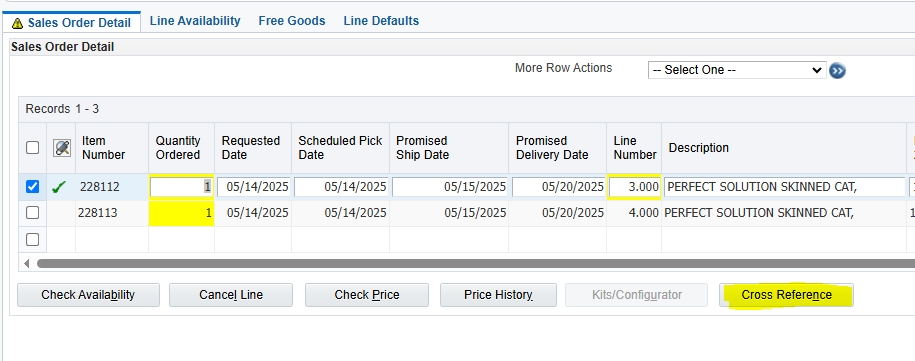Click the Check Availability button
Viewport: 915px width, 361px height.
pyautogui.click(x=88, y=295)
